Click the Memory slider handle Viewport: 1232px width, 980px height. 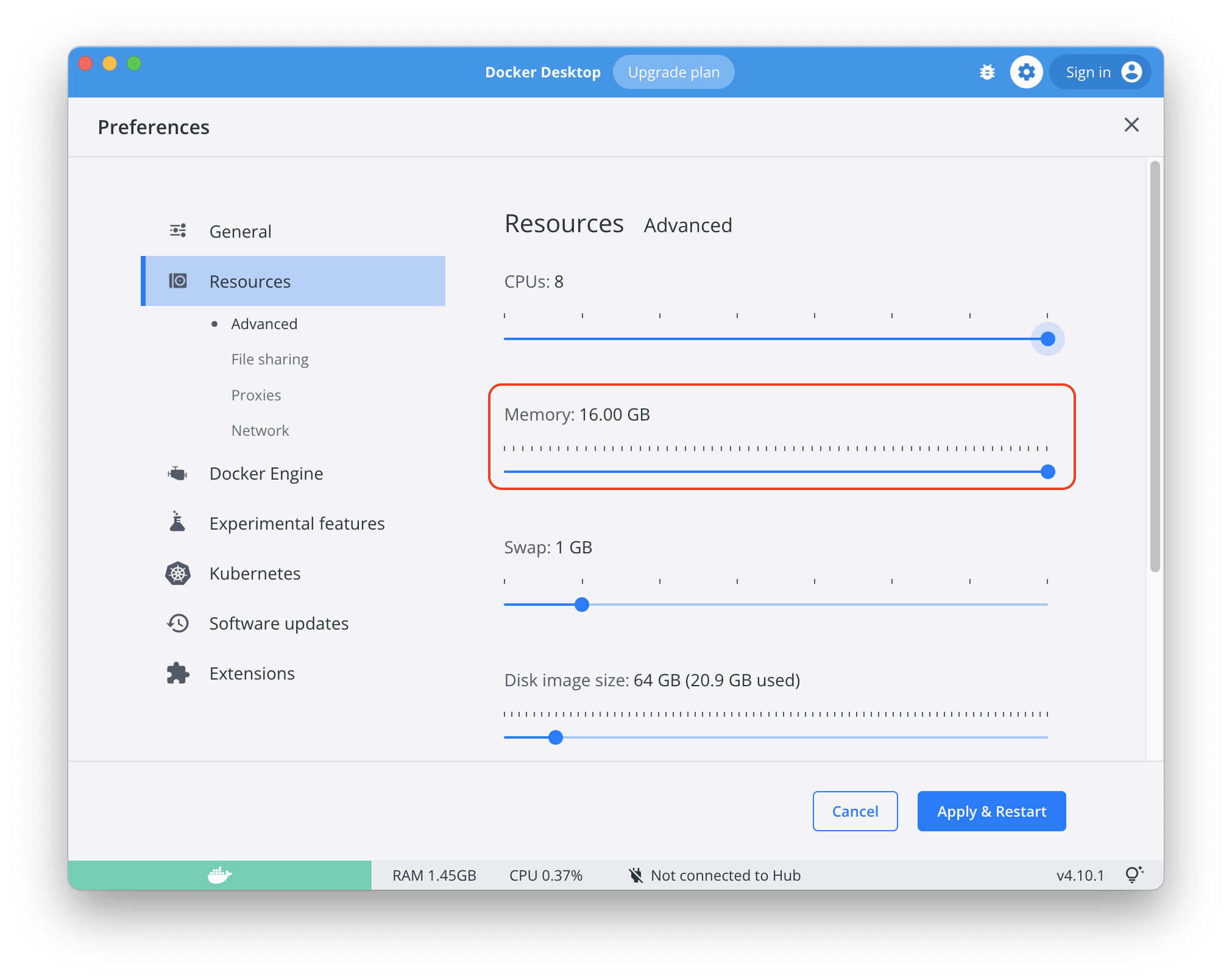1047,472
